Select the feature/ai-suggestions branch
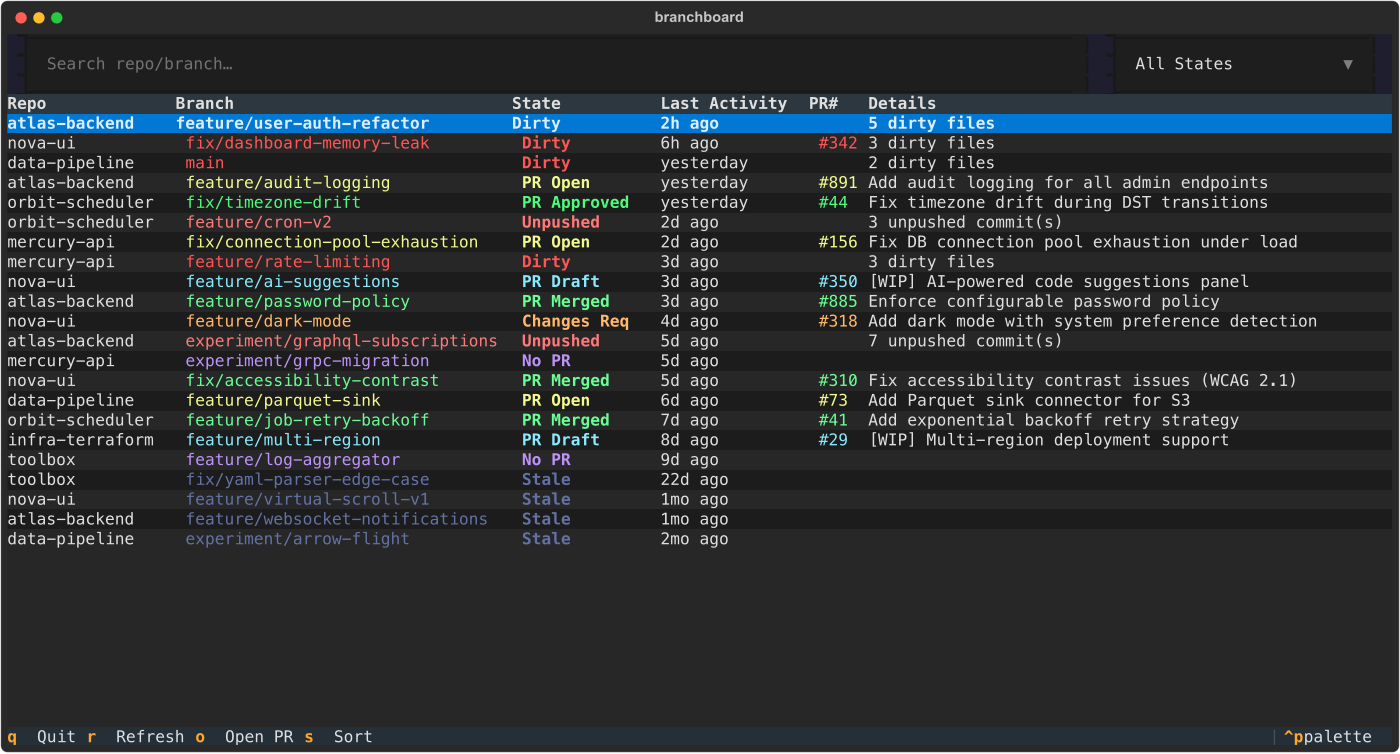This screenshot has width=1400, height=754. pos(293,282)
